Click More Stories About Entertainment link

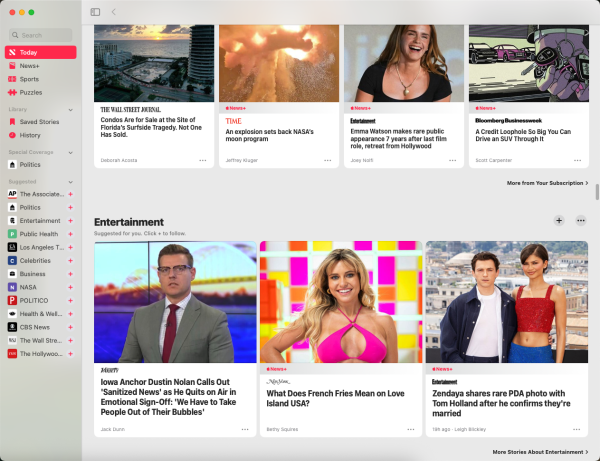pyautogui.click(x=540, y=452)
